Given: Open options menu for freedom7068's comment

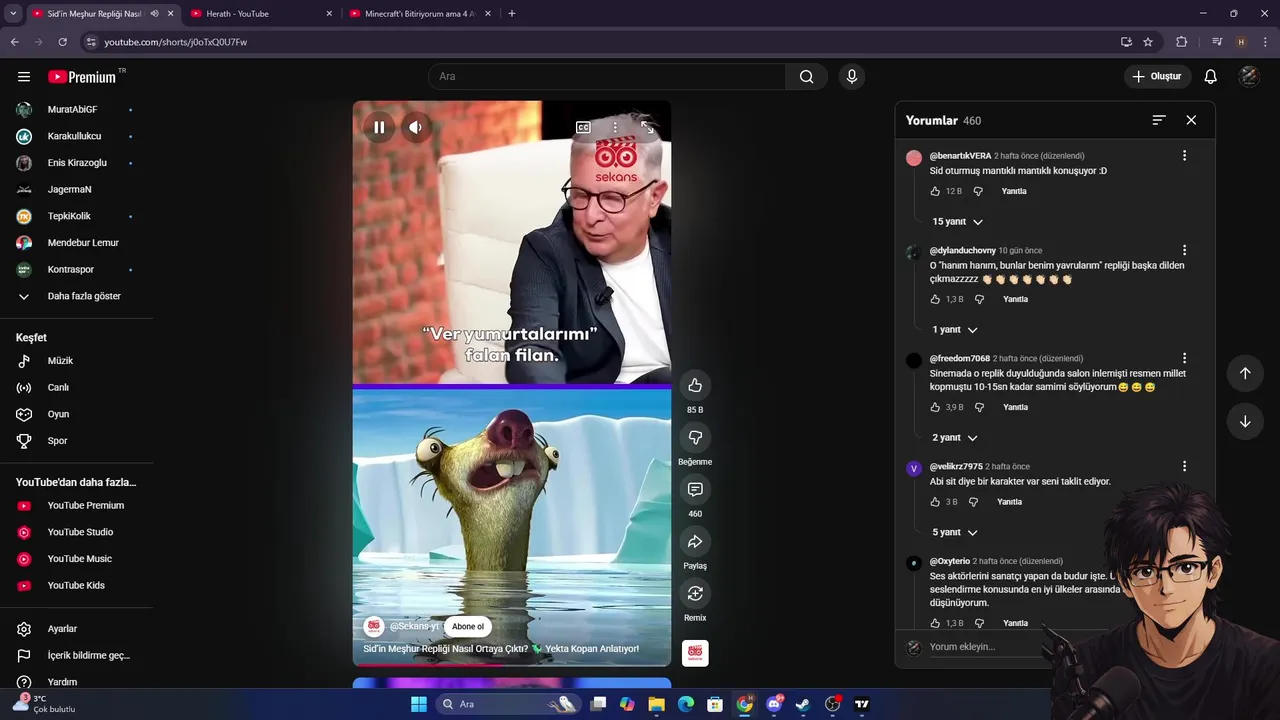Looking at the screenshot, I should coord(1184,358).
